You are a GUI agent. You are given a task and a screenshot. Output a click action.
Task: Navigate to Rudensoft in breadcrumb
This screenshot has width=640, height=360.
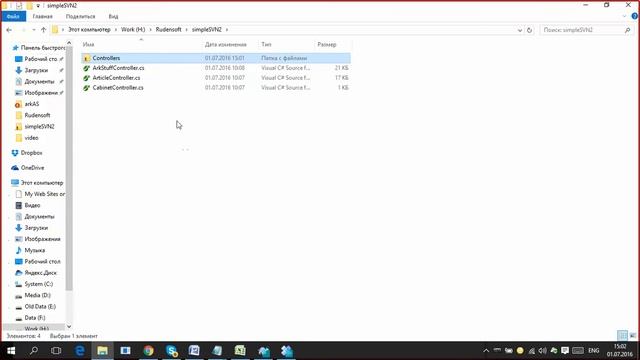pyautogui.click(x=169, y=30)
